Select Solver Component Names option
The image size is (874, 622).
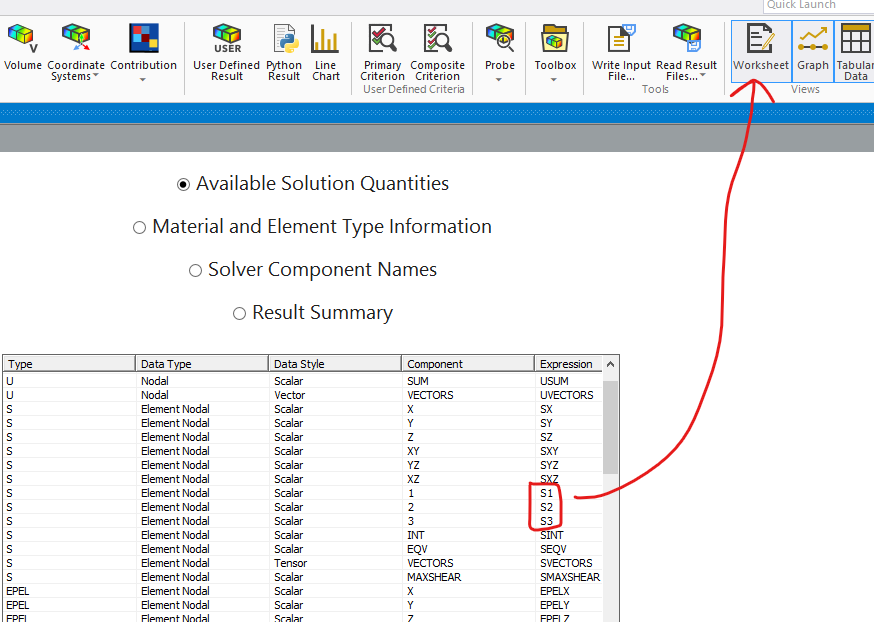[195, 271]
